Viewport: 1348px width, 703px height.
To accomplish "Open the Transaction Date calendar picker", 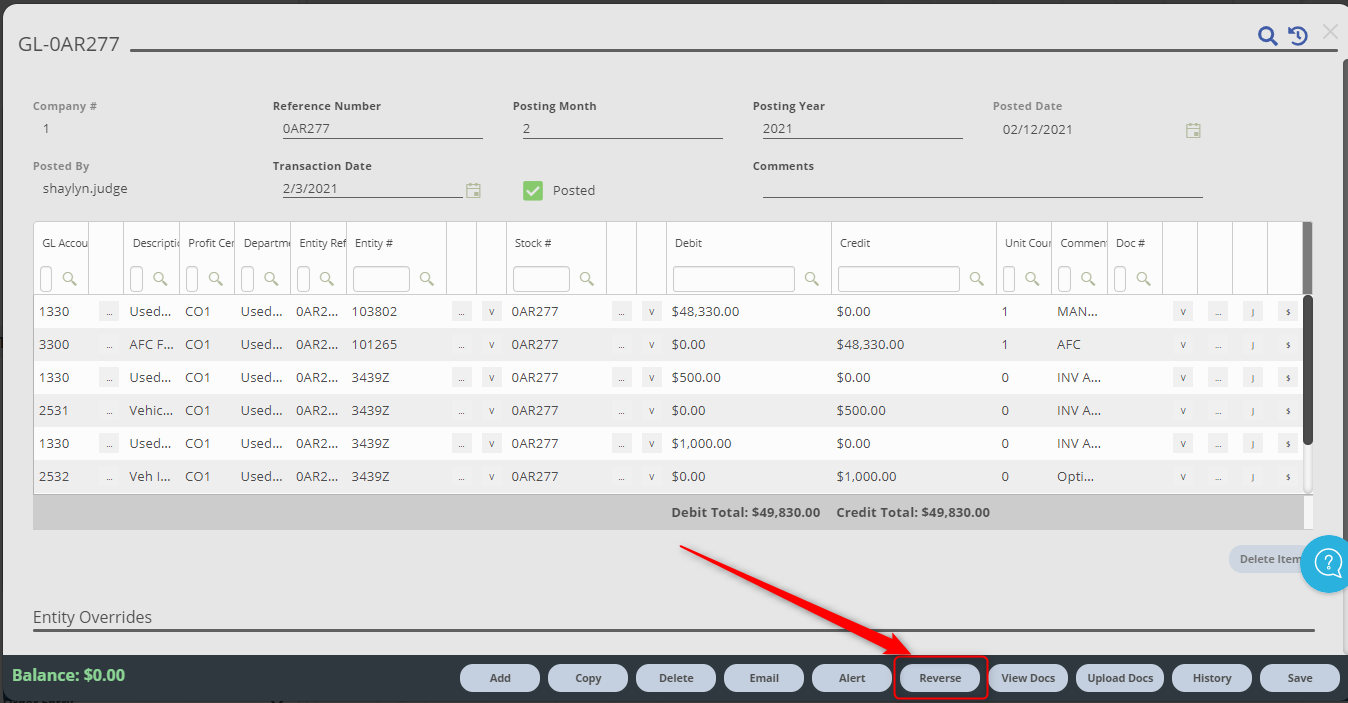I will click(x=474, y=190).
